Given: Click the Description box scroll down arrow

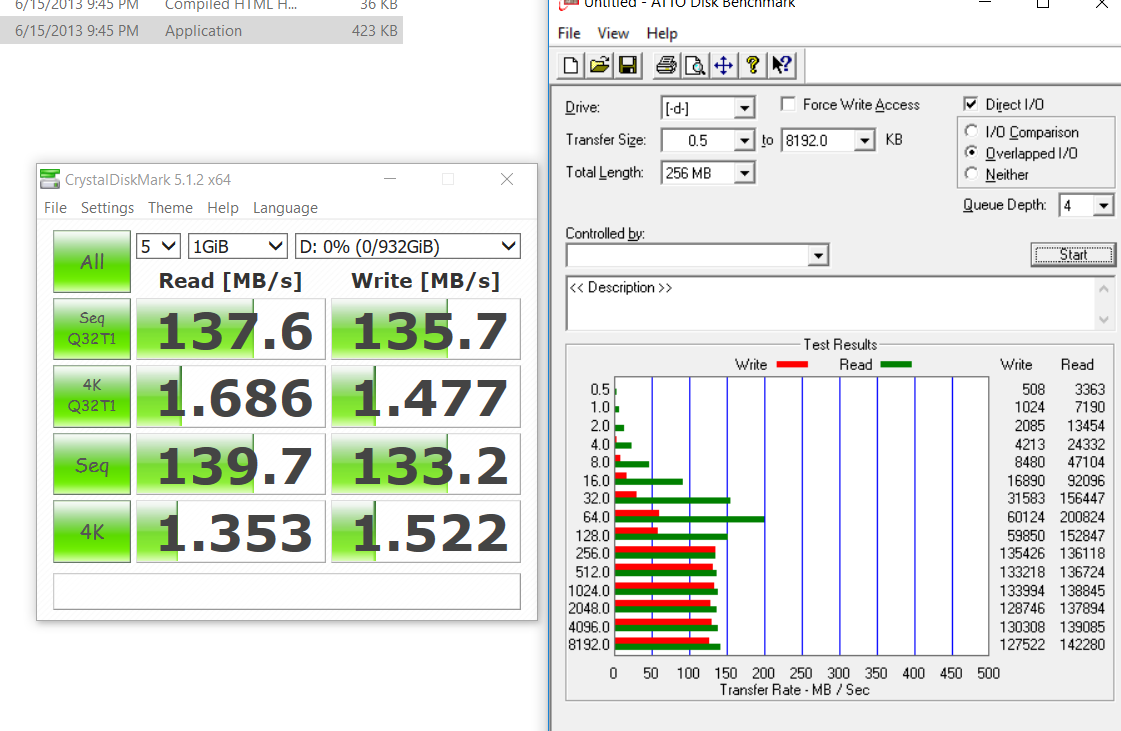Looking at the screenshot, I should tap(1104, 319).
